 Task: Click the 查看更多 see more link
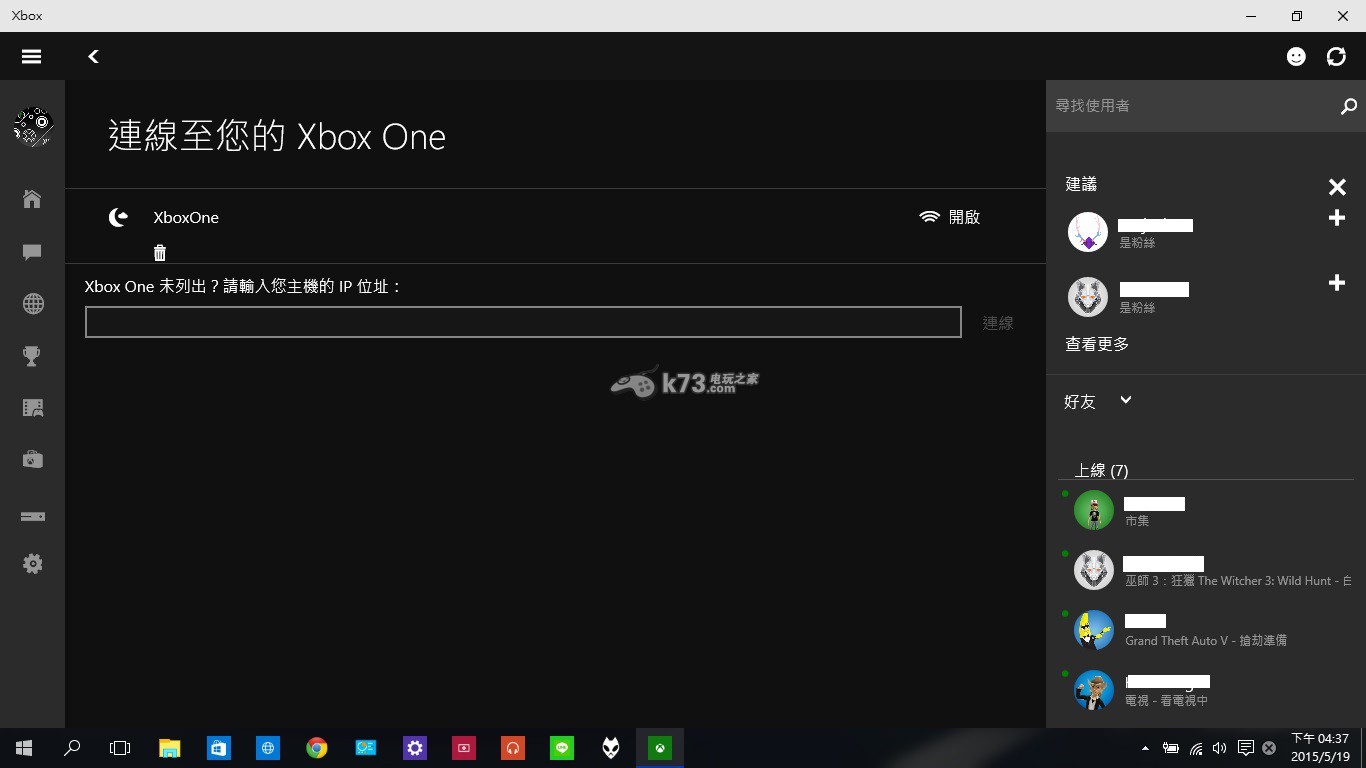pyautogui.click(x=1097, y=344)
